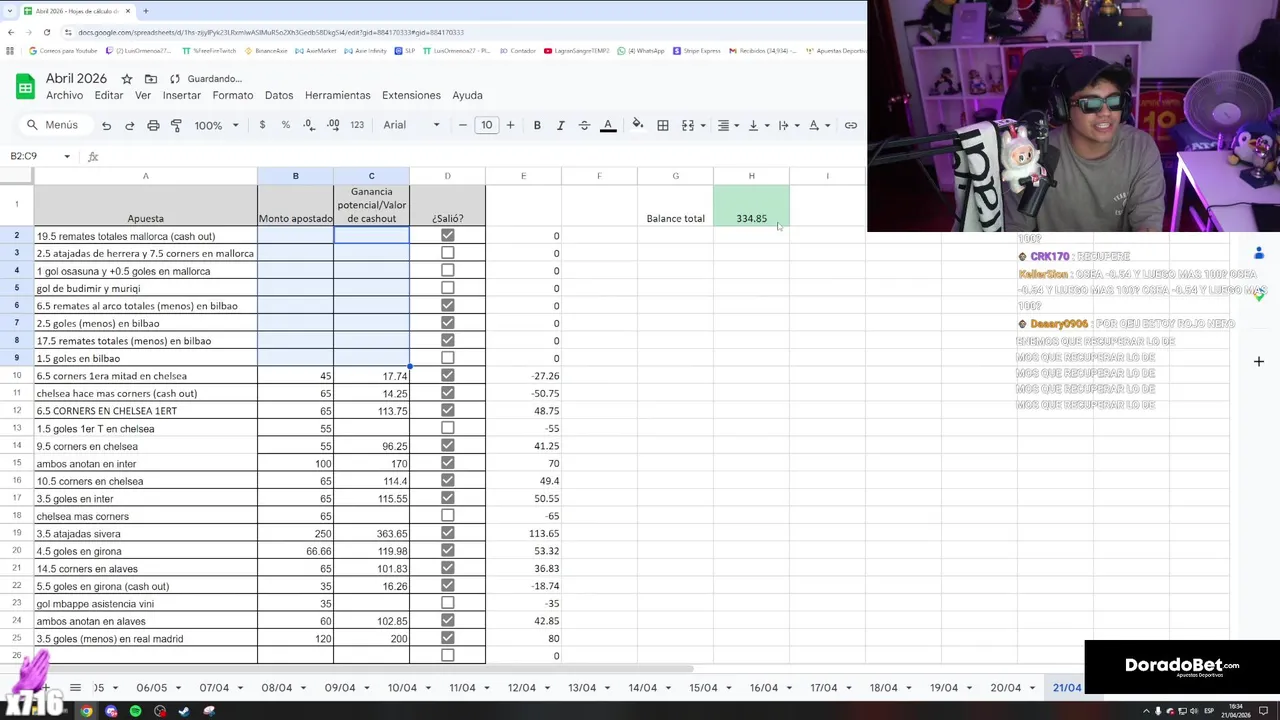Check ¿Salió? box for gol de budimir y muriqi
1280x720 pixels.
tap(447, 288)
